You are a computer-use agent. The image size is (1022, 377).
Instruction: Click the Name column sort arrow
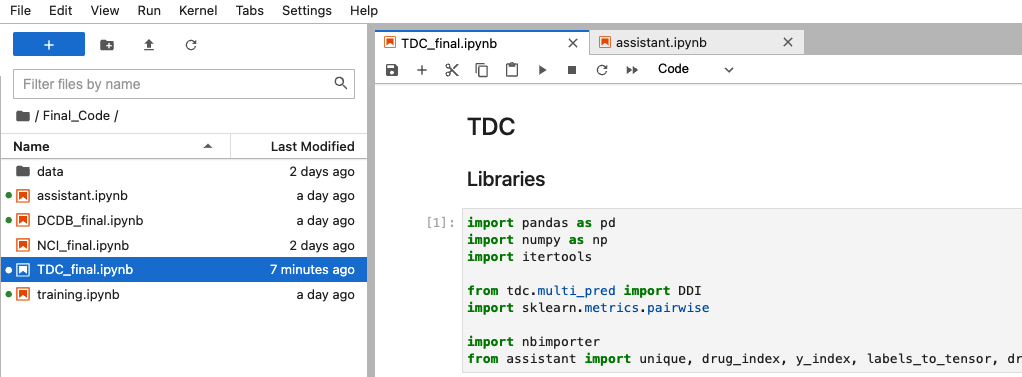pyautogui.click(x=208, y=146)
